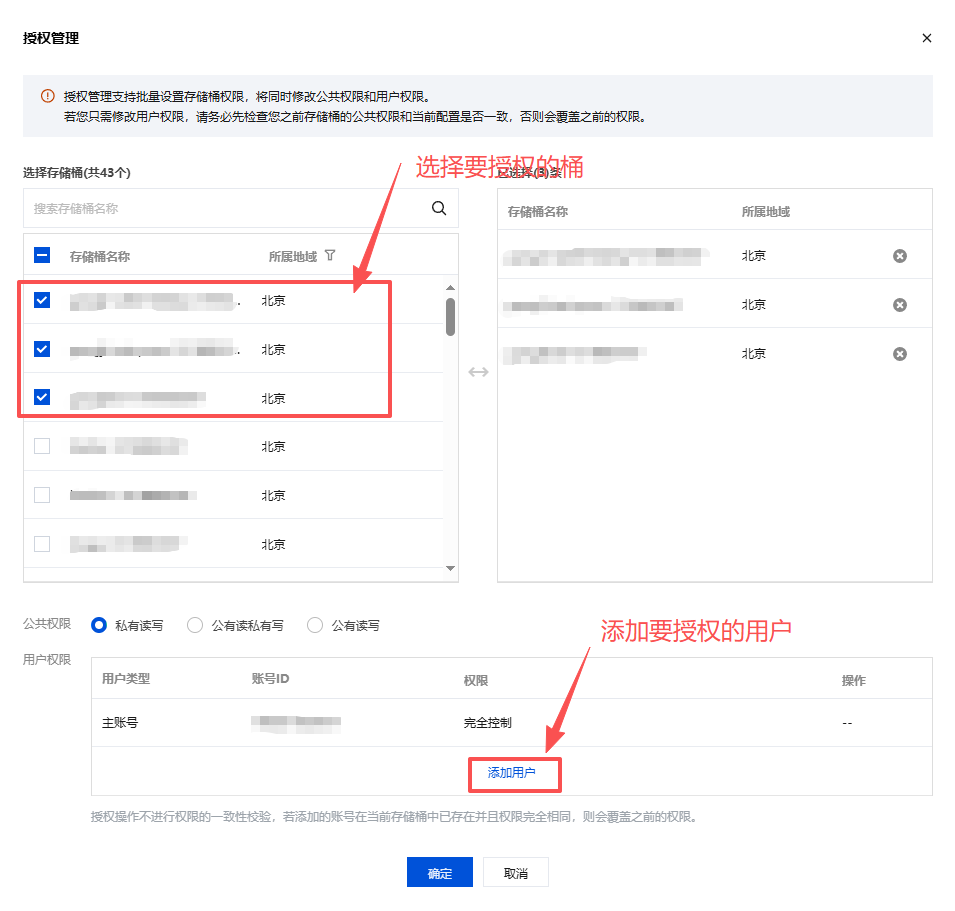Uncheck the third checked bucket row
The height and width of the screenshot is (911, 955).
42,397
